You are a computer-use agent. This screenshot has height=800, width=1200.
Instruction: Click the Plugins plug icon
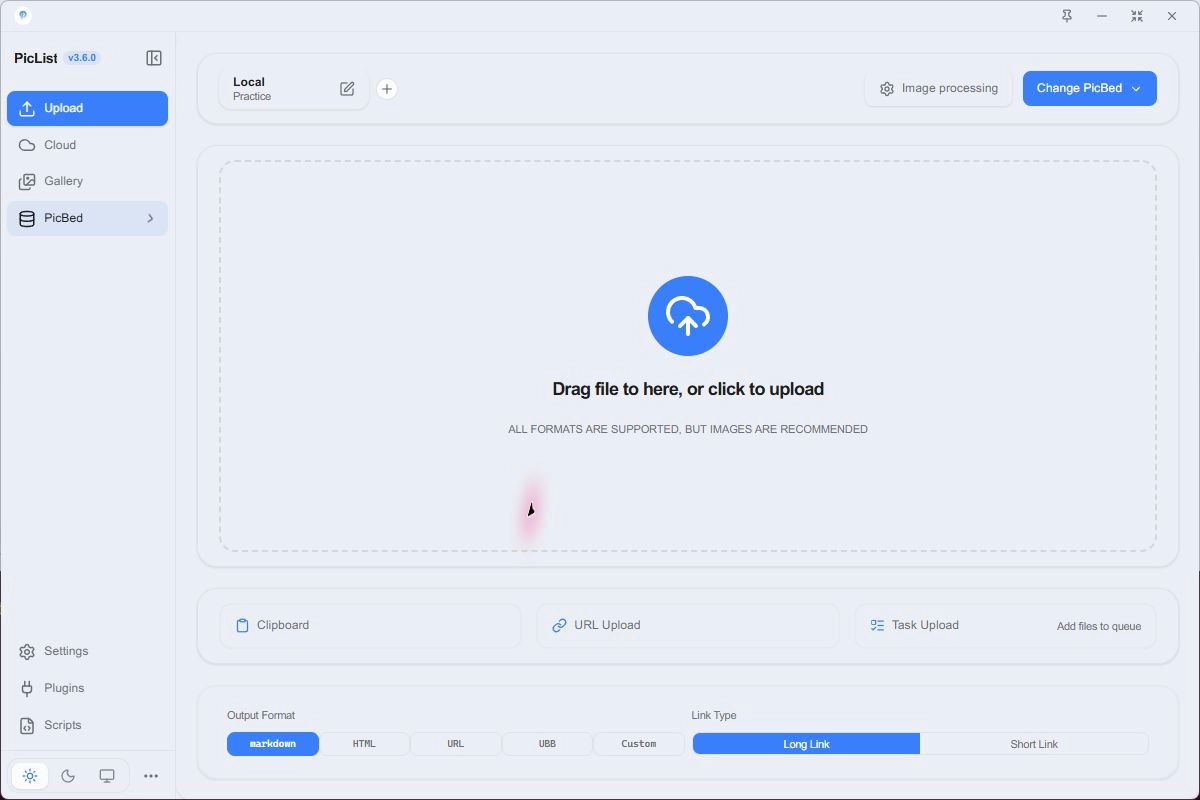point(27,688)
